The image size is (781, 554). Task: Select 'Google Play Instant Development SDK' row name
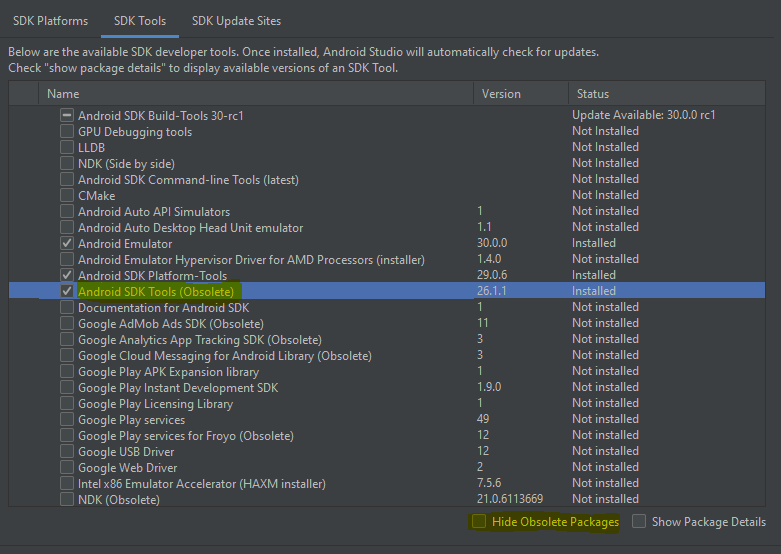coord(178,388)
